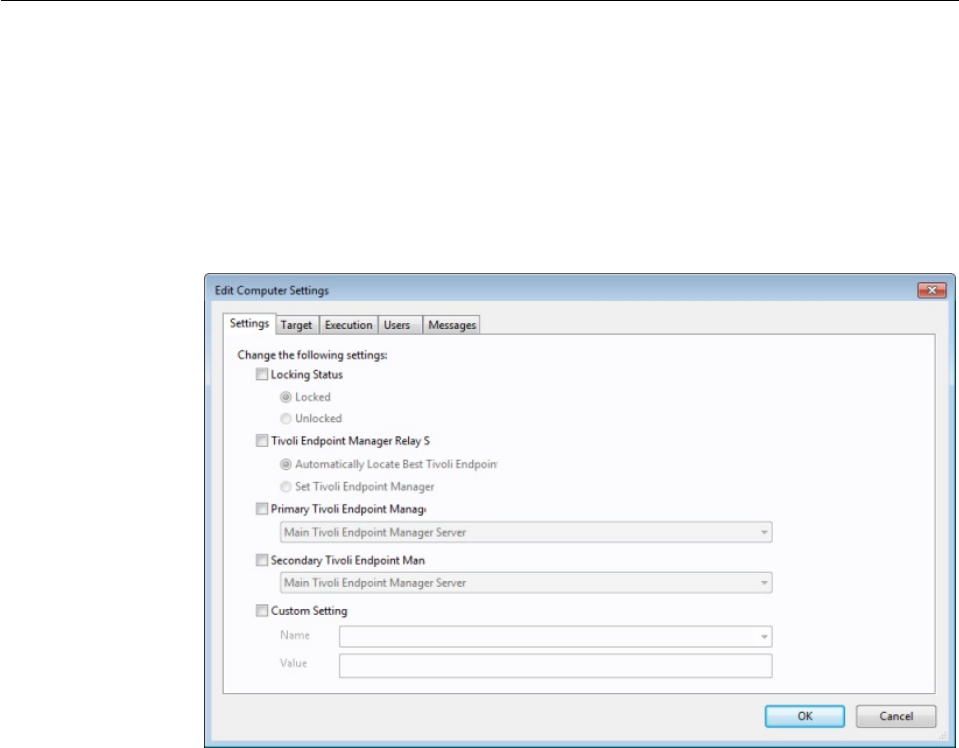Choose Automatically Locate Best Tivoli Endpoint option
Viewport: 959px width, 748px height.
click(286, 464)
